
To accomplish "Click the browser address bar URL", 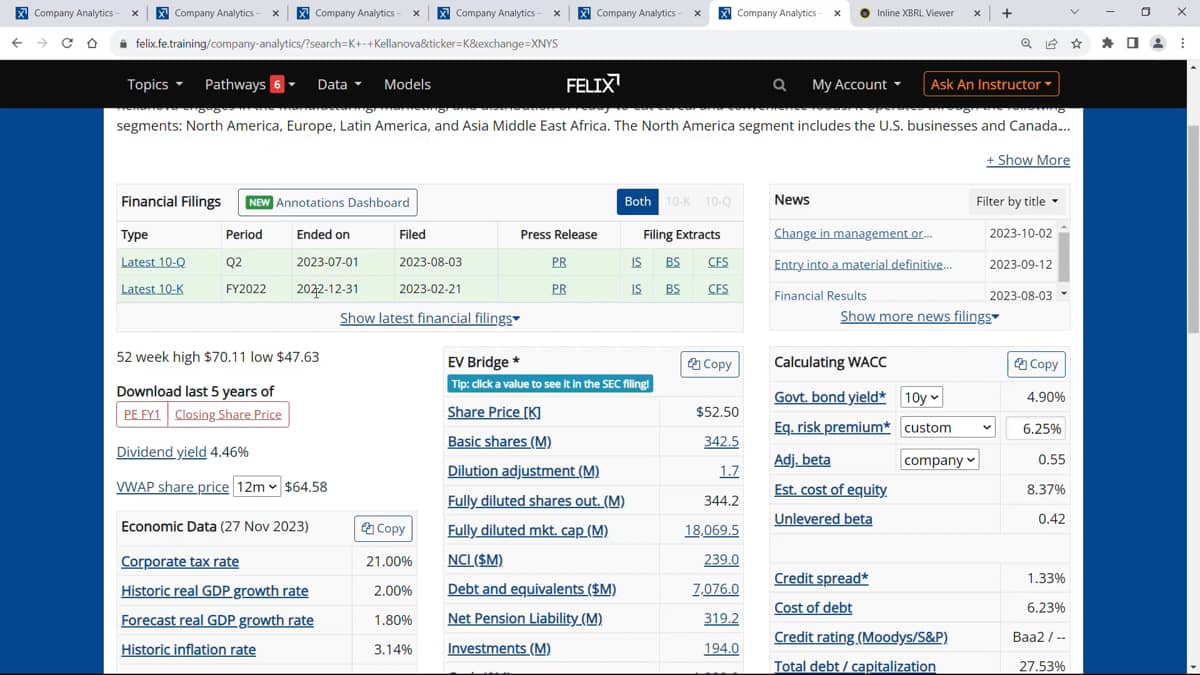I will pyautogui.click(x=346, y=44).
